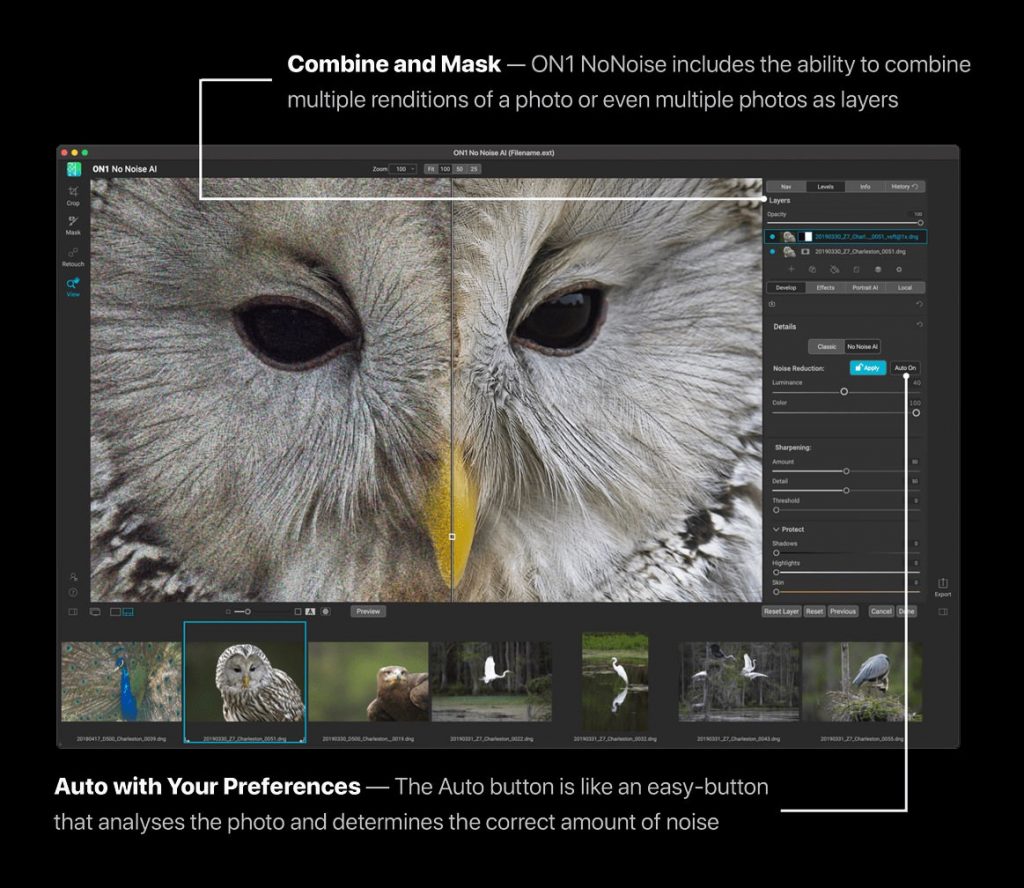Open the Local adjustments tab

tap(904, 288)
